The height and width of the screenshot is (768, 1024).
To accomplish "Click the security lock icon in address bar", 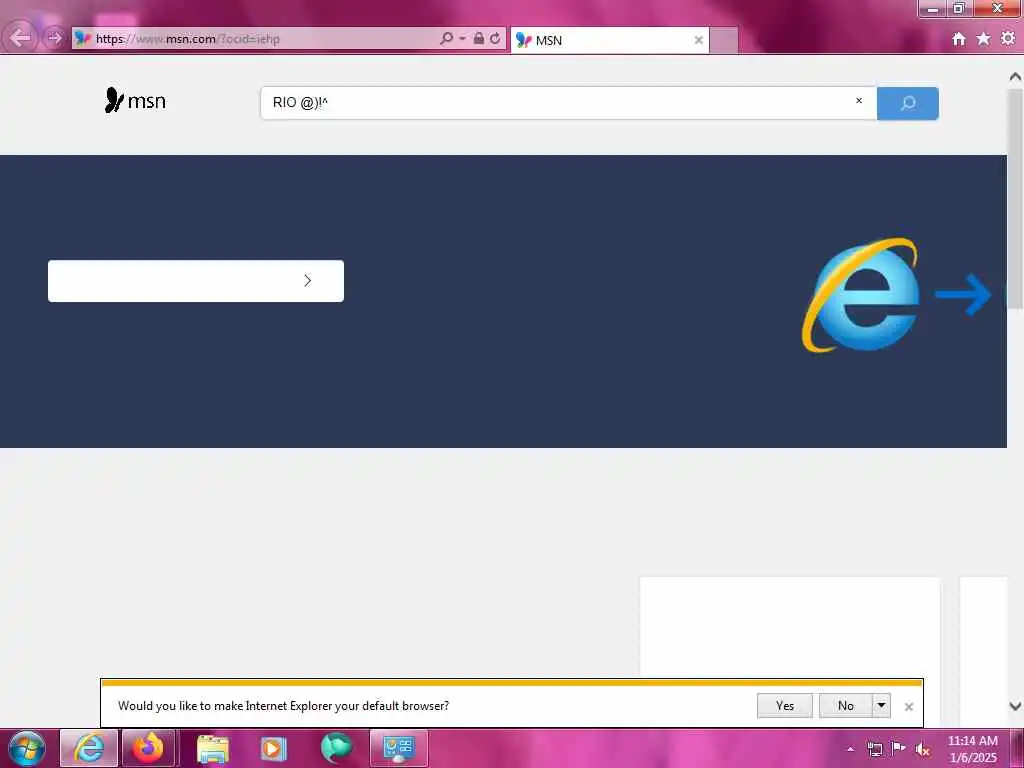I will tap(479, 39).
